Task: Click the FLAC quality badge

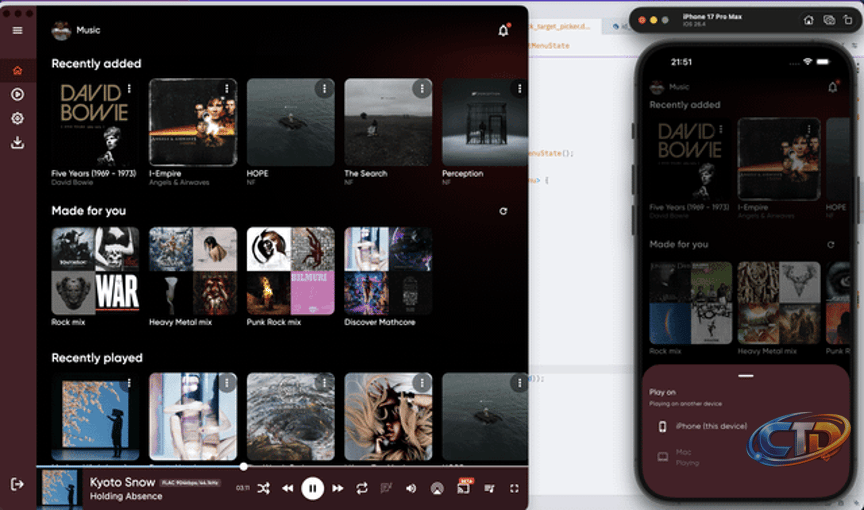Action: [190, 483]
